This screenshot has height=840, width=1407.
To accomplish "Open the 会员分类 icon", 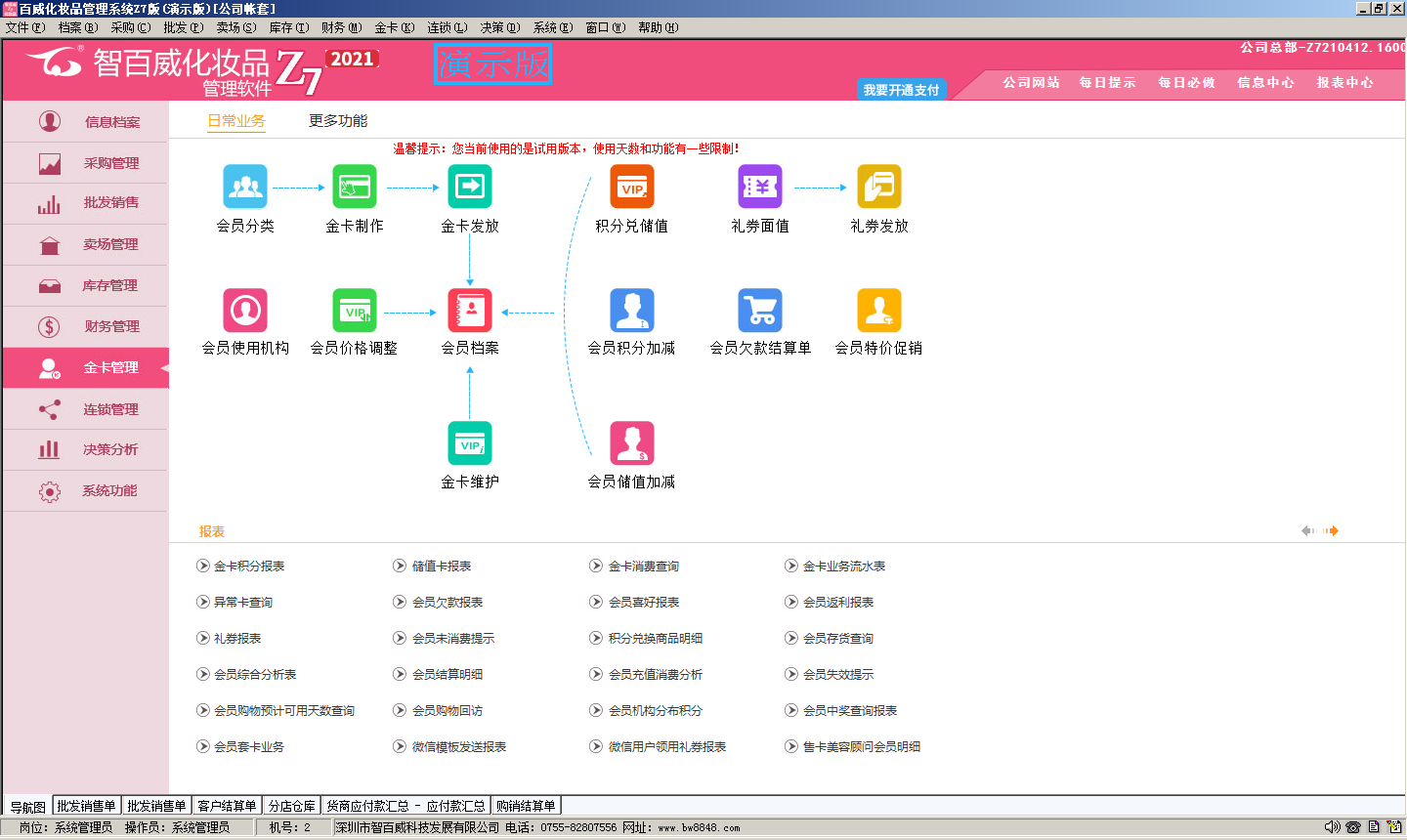I will coord(244,187).
